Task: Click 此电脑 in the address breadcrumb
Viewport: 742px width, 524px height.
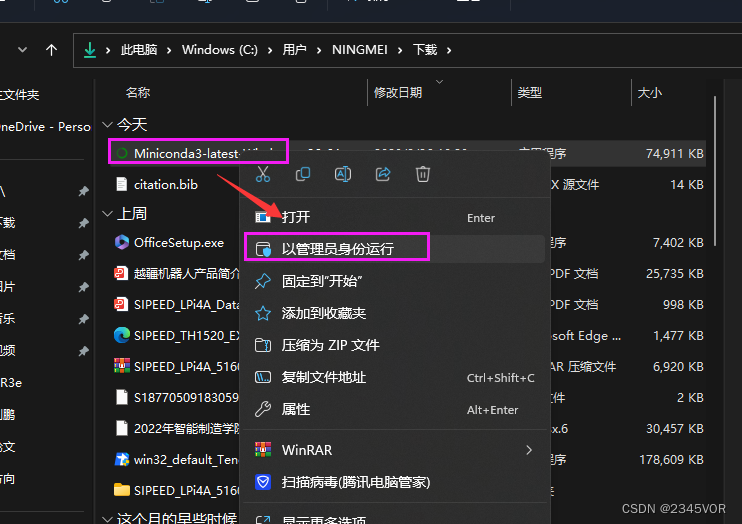Action: pyautogui.click(x=139, y=50)
